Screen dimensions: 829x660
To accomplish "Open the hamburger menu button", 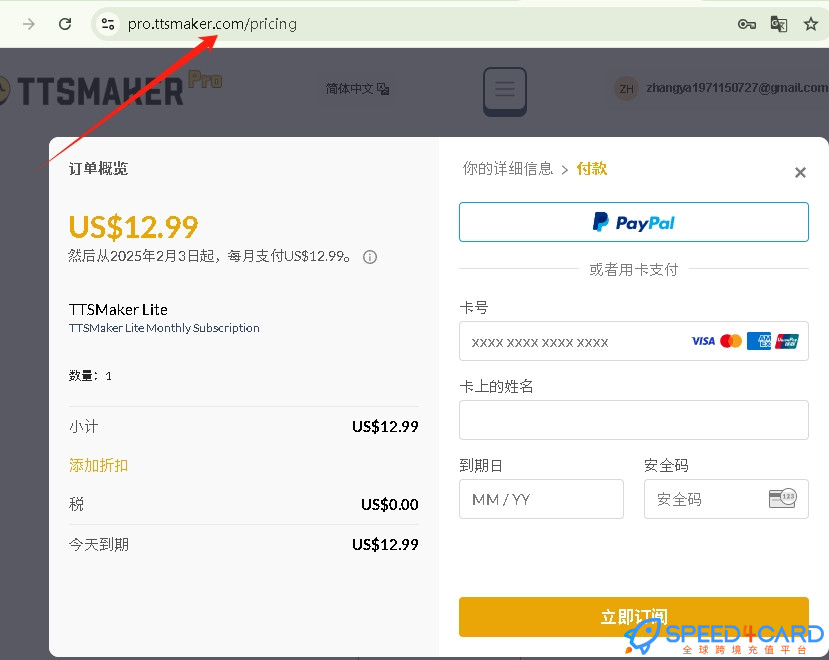I will (505, 91).
